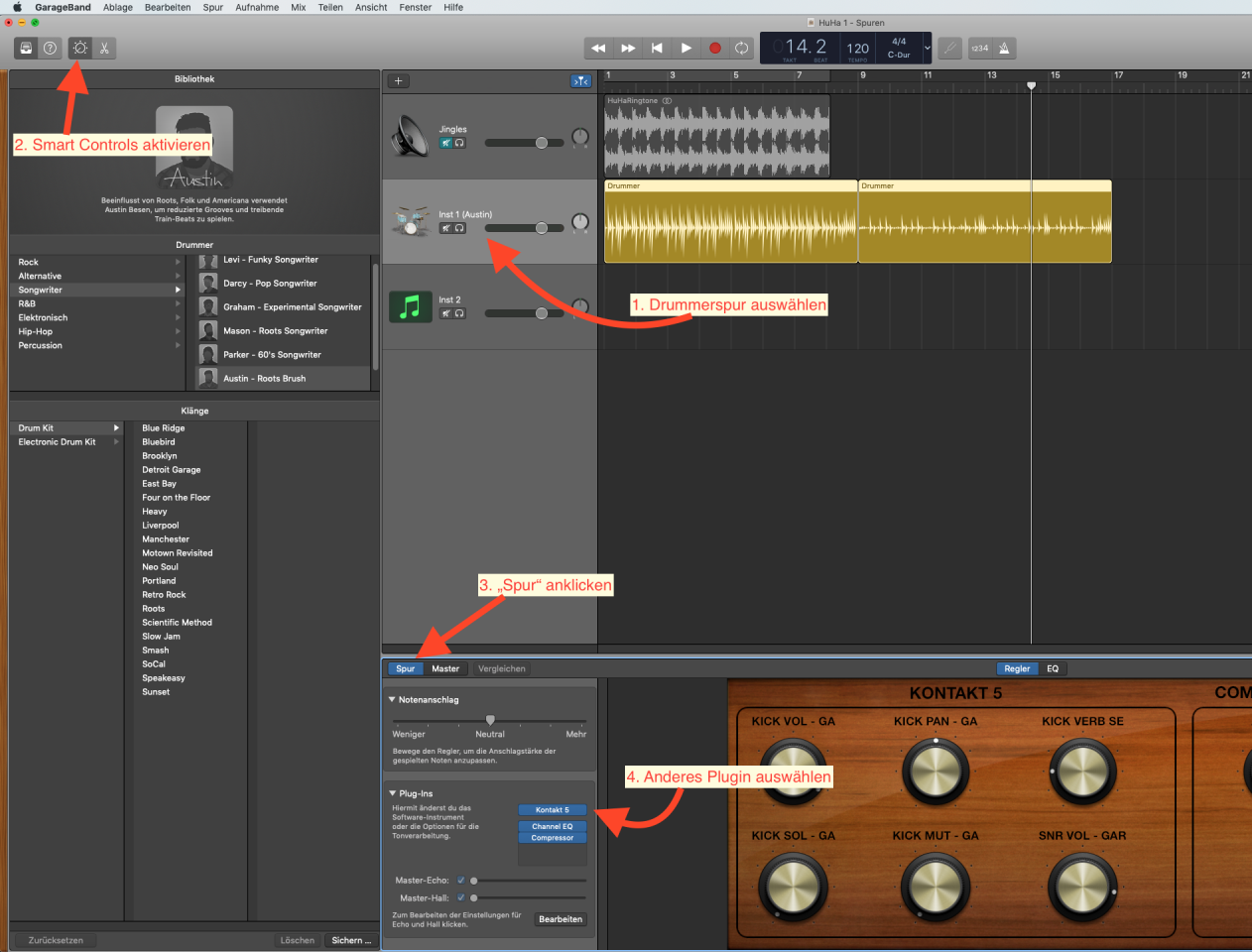Click the Fast Forward transport button
Viewport: 1252px width, 952px height.
[628, 48]
